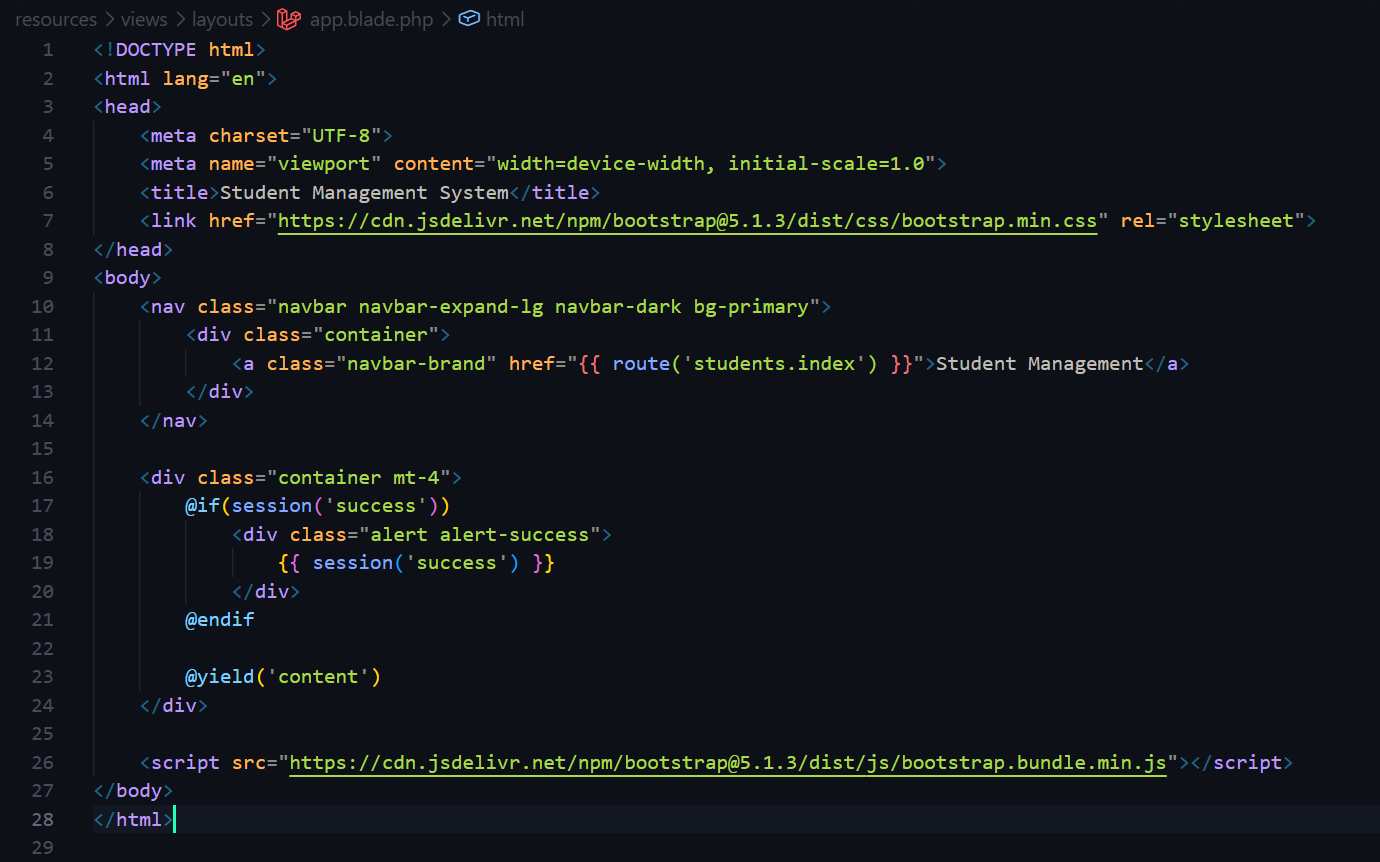Image resolution: width=1380 pixels, height=862 pixels.
Task: Click the opening '<body>' tag on line 9
Action: pyautogui.click(x=127, y=278)
